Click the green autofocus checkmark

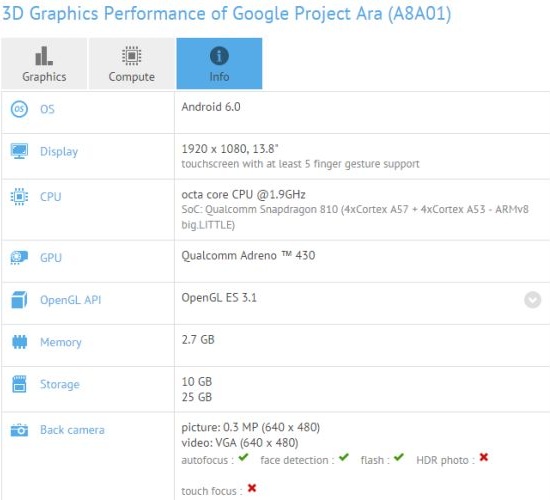pos(243,457)
